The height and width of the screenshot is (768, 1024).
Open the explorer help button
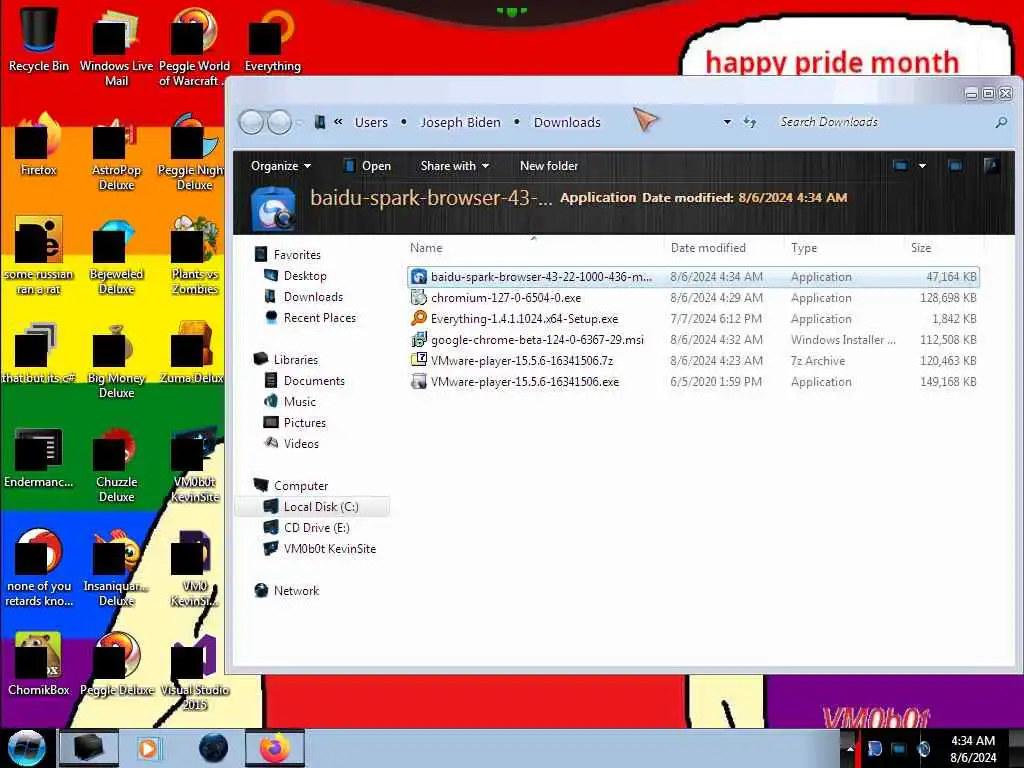991,166
